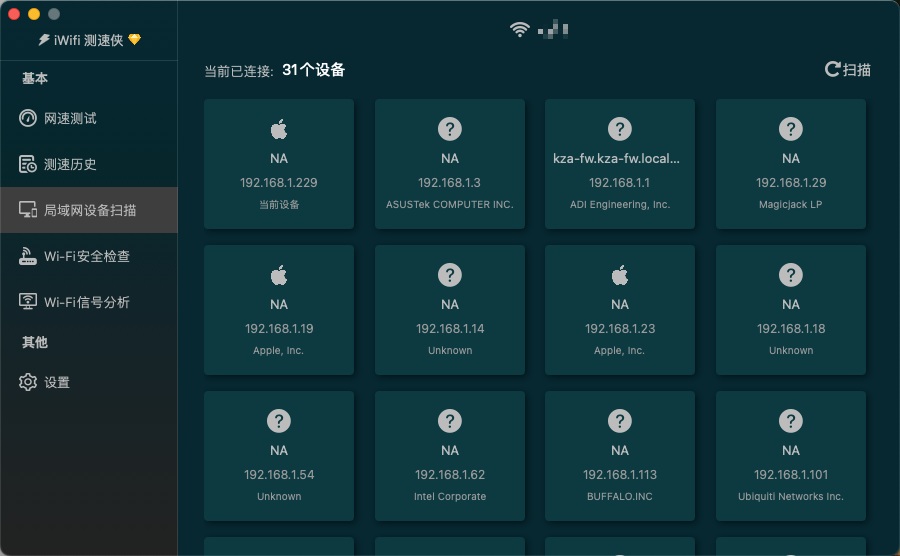Image resolution: width=900 pixels, height=556 pixels.
Task: Click the IP address 192.168.1.1
Action: 619,182
